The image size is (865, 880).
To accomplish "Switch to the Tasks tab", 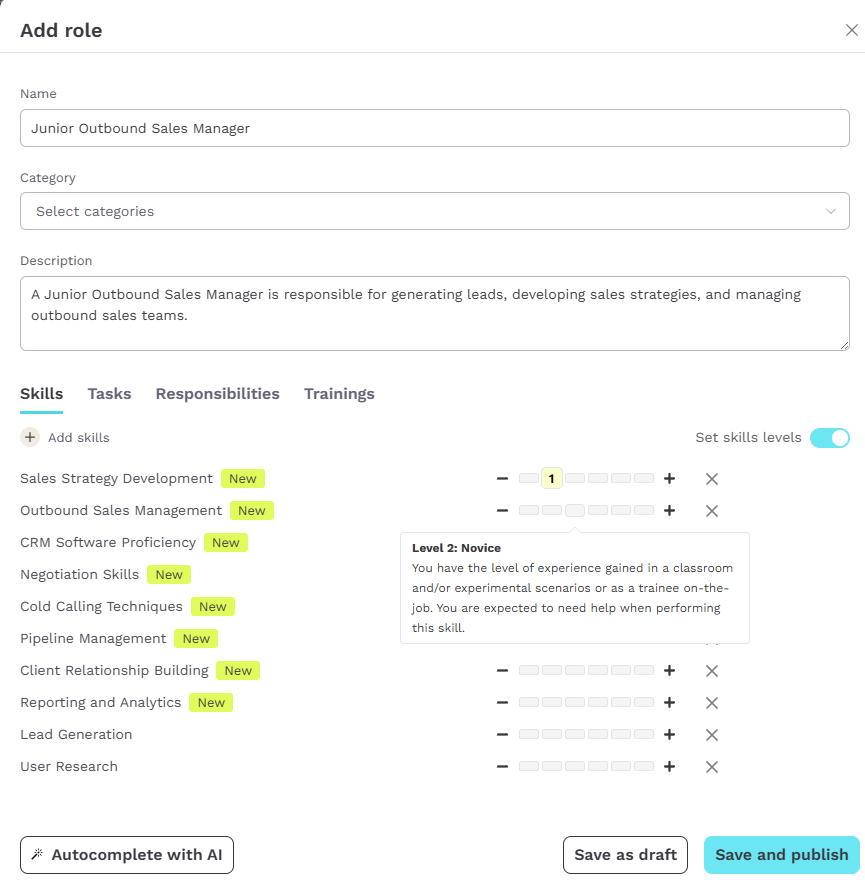I will [x=109, y=394].
